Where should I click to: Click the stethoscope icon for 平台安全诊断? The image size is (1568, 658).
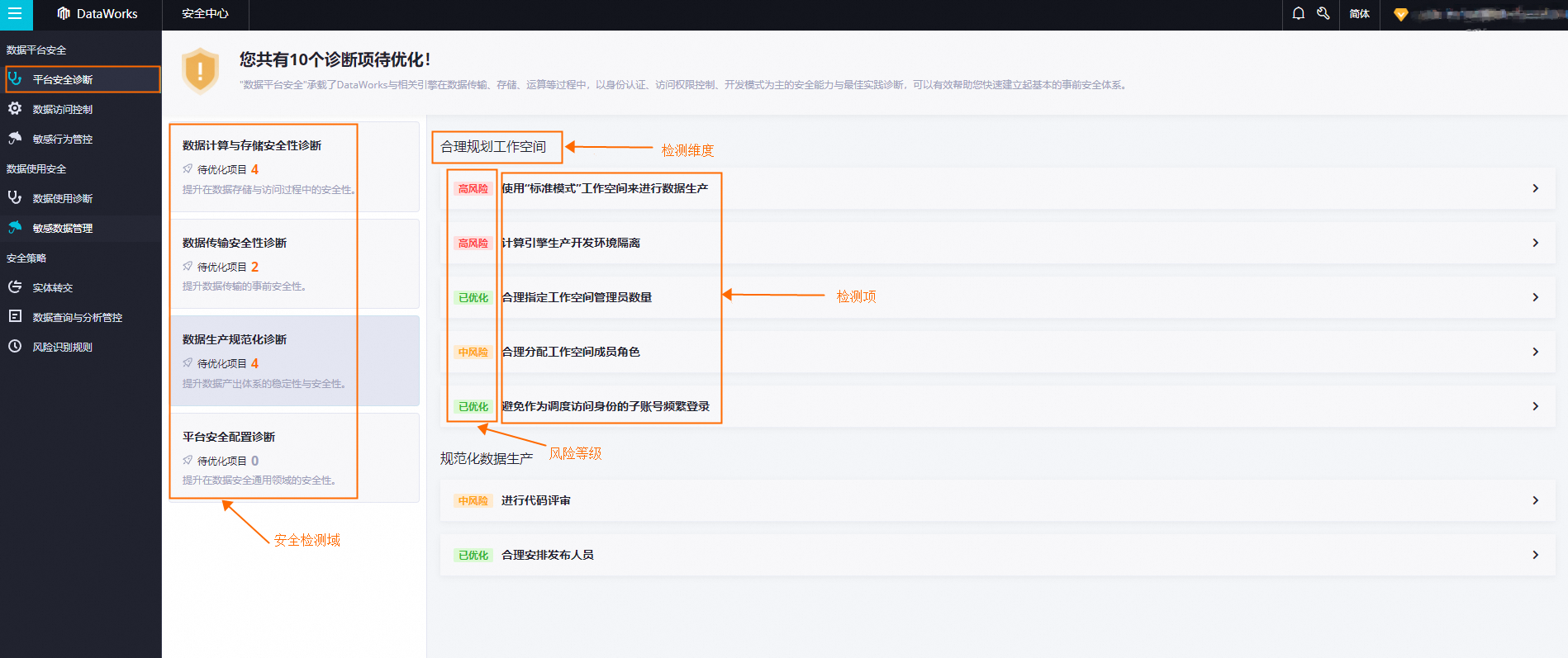(x=15, y=79)
